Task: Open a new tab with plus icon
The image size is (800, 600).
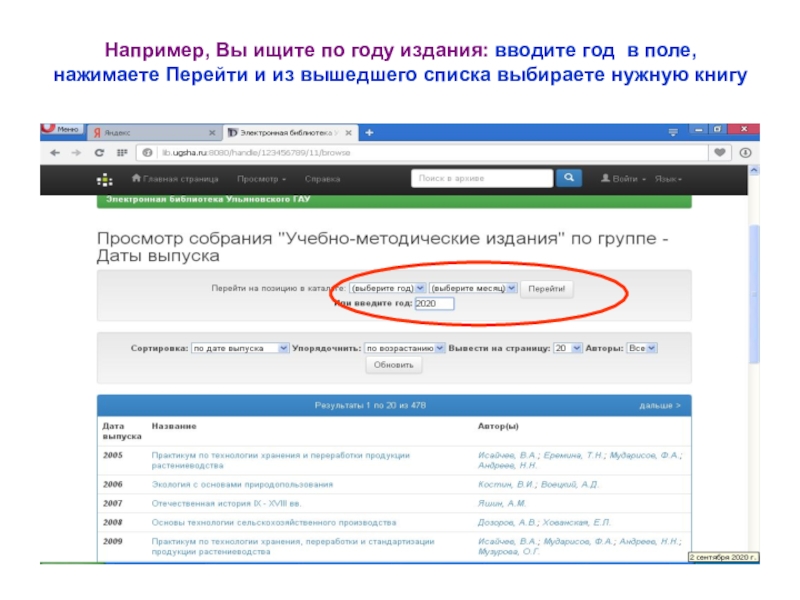Action: [371, 132]
